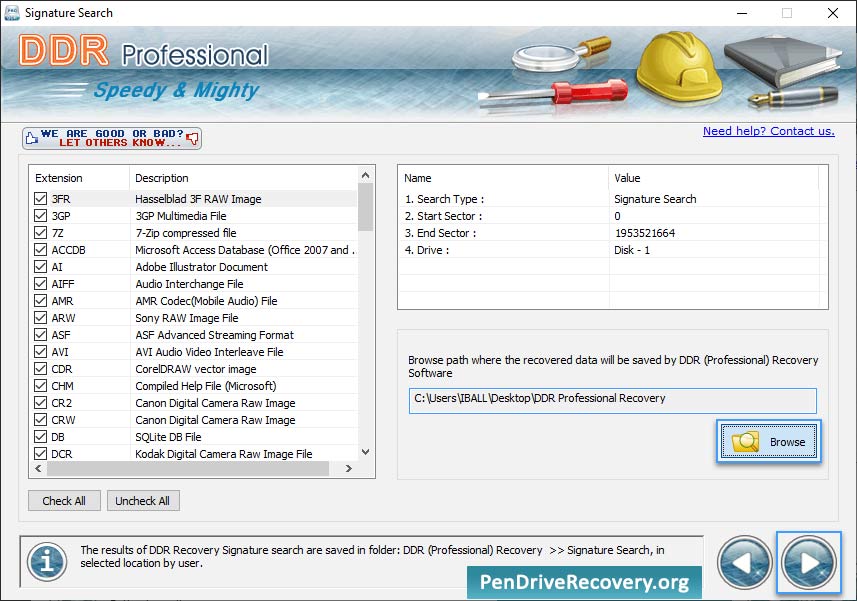Uncheck the AVI extension checkbox
The width and height of the screenshot is (857, 601).
click(x=40, y=351)
